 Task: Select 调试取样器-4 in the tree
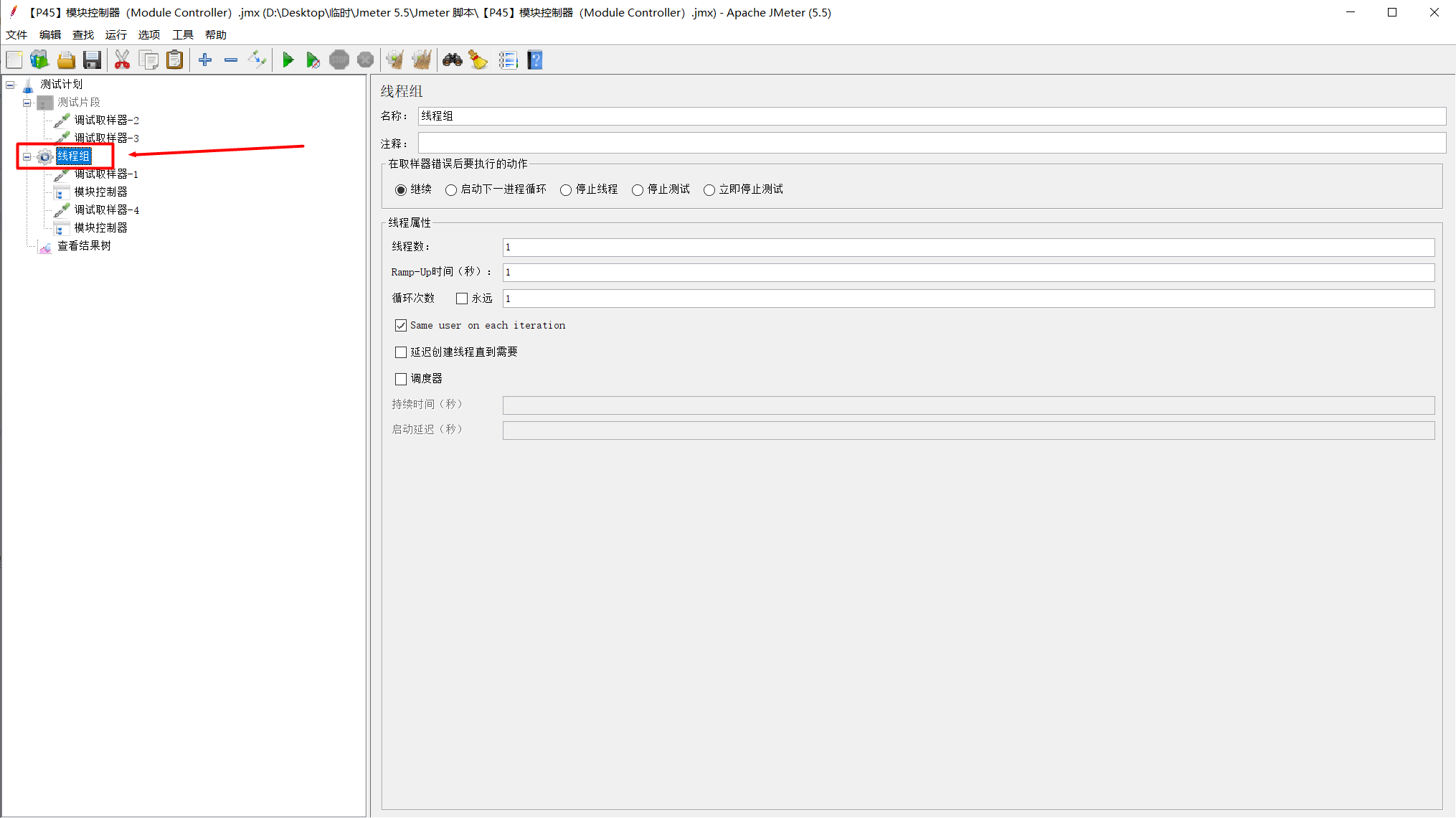[107, 210]
